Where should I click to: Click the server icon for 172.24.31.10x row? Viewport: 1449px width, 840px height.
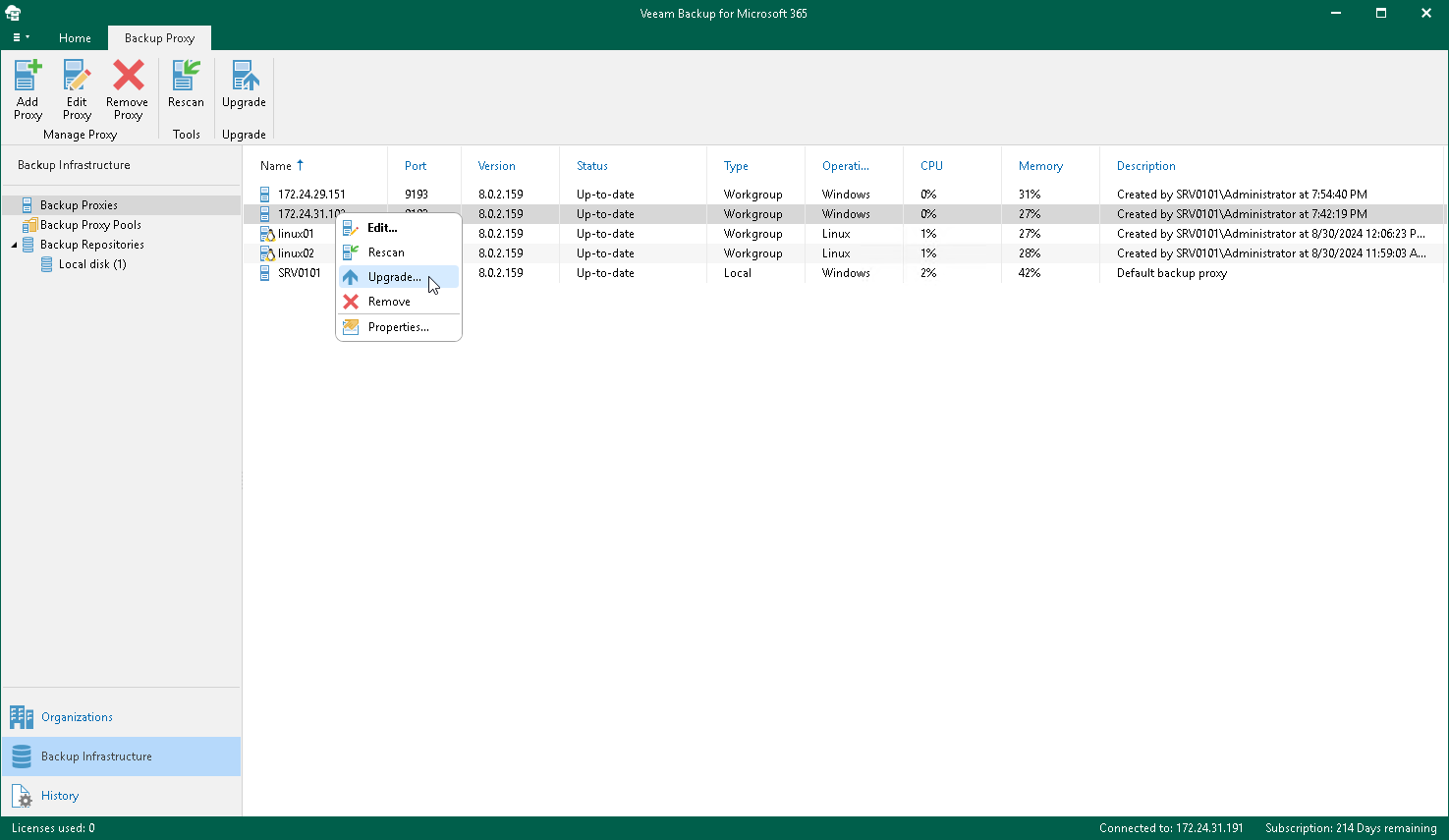pyautogui.click(x=265, y=214)
